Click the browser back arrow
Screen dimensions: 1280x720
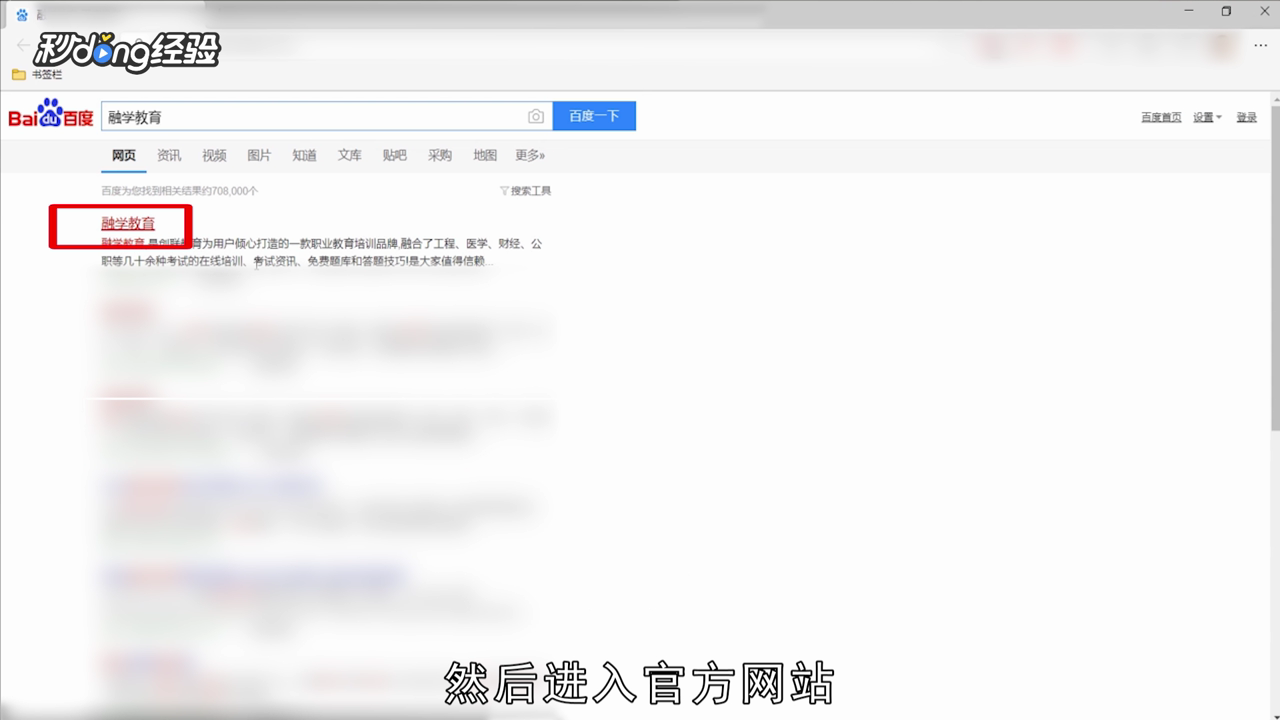[22, 45]
